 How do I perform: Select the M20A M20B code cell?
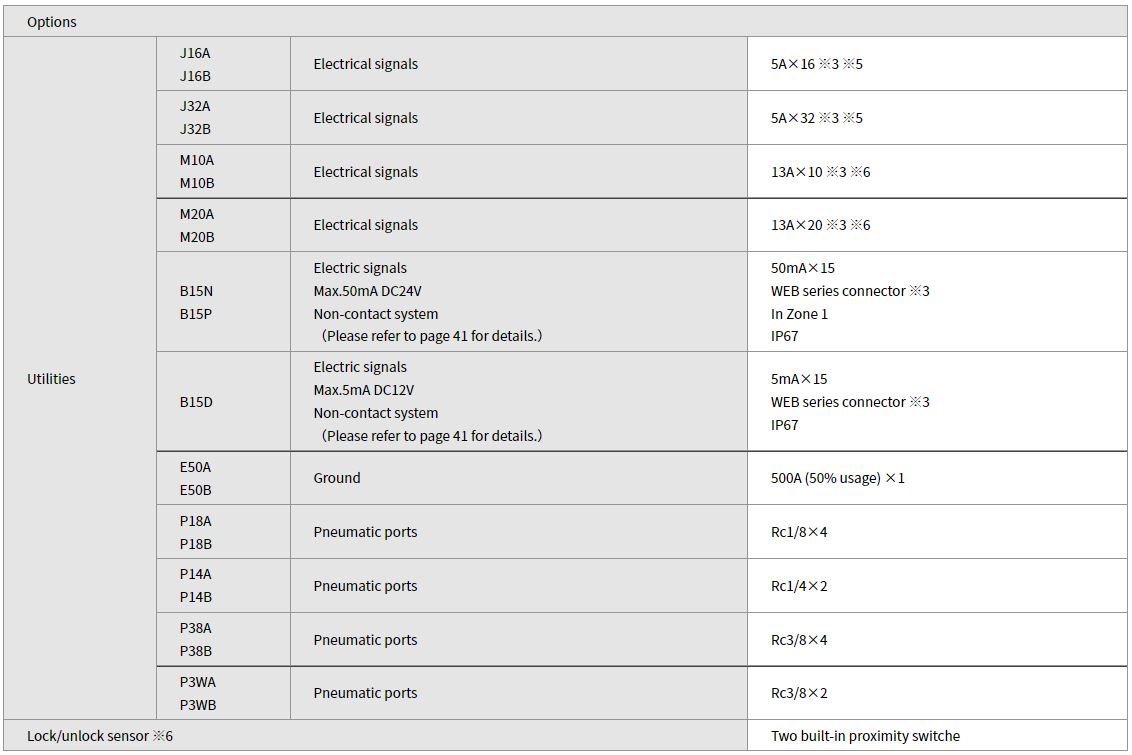[x=223, y=225]
